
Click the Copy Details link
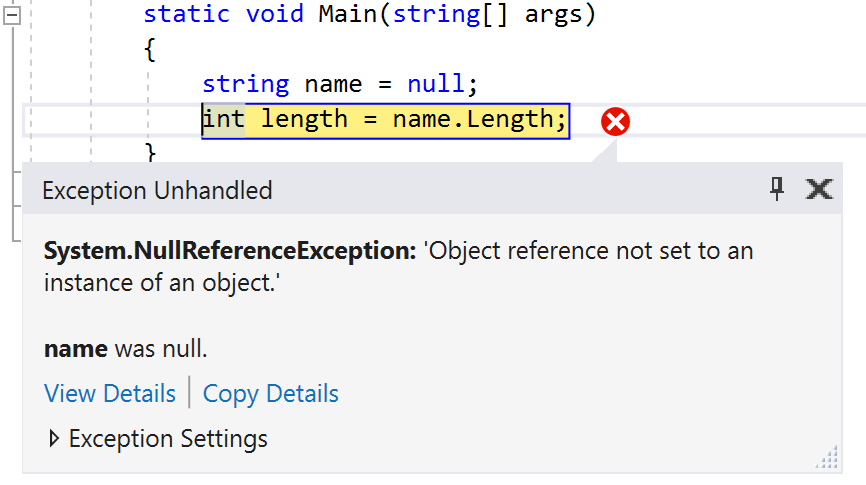click(x=271, y=394)
